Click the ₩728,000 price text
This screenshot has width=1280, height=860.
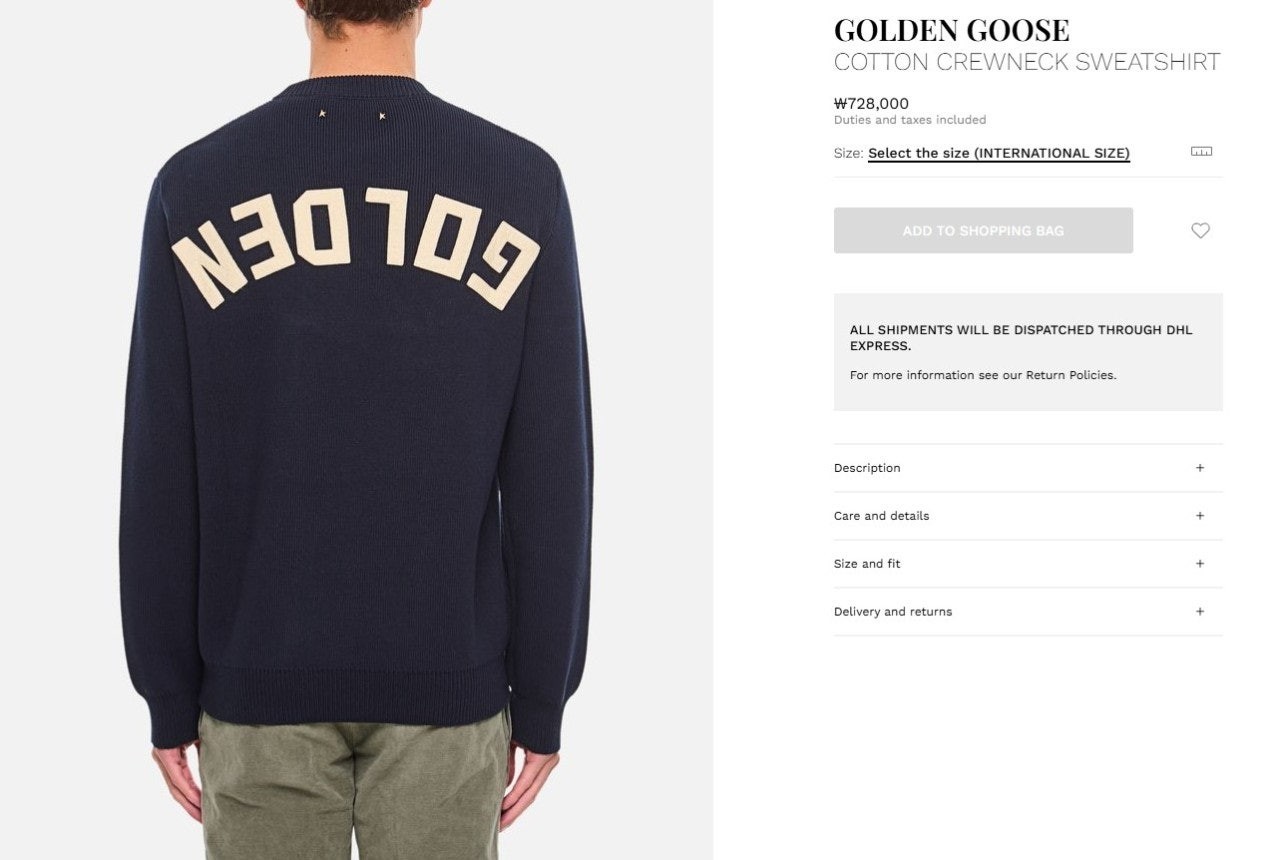pyautogui.click(x=871, y=103)
